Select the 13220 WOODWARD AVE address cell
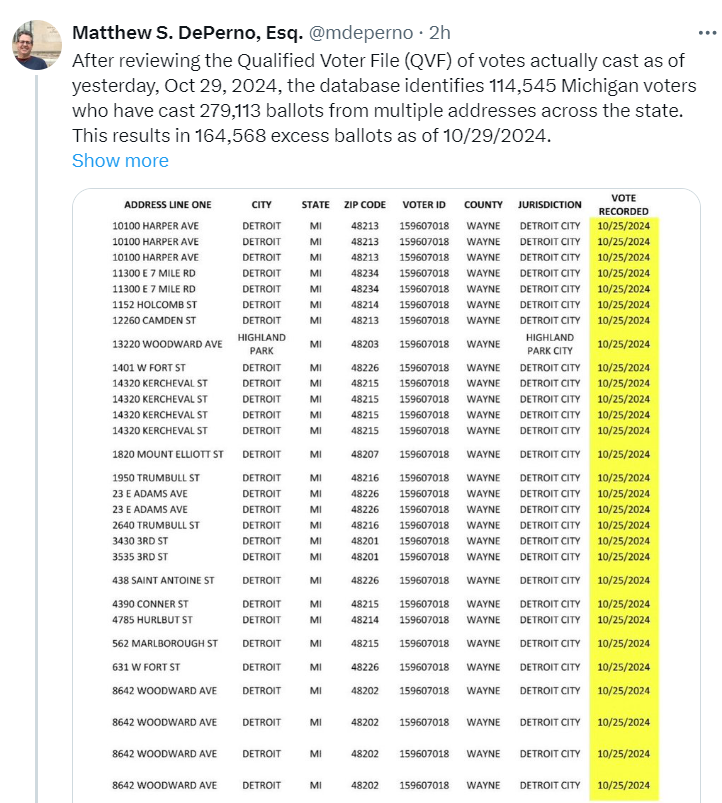This screenshot has width=722, height=803. coord(167,344)
